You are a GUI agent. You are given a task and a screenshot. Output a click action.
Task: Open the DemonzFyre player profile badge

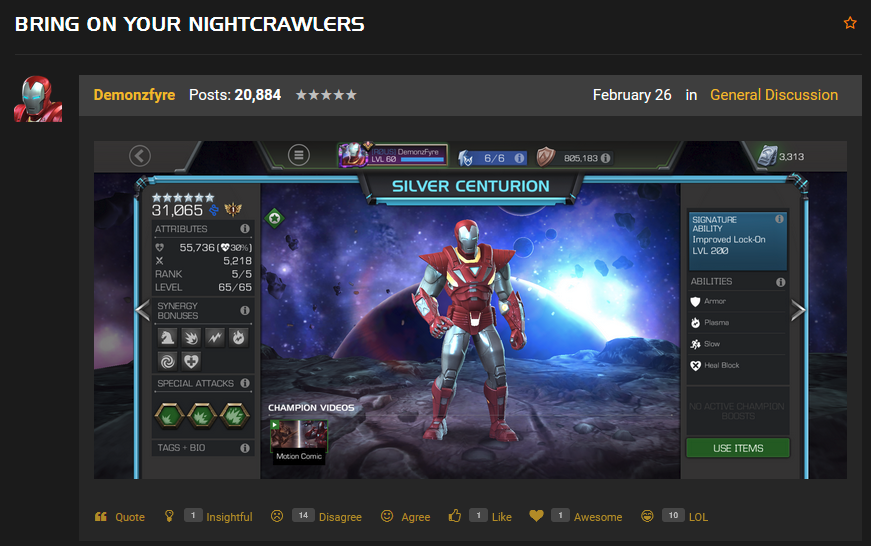(x=393, y=154)
